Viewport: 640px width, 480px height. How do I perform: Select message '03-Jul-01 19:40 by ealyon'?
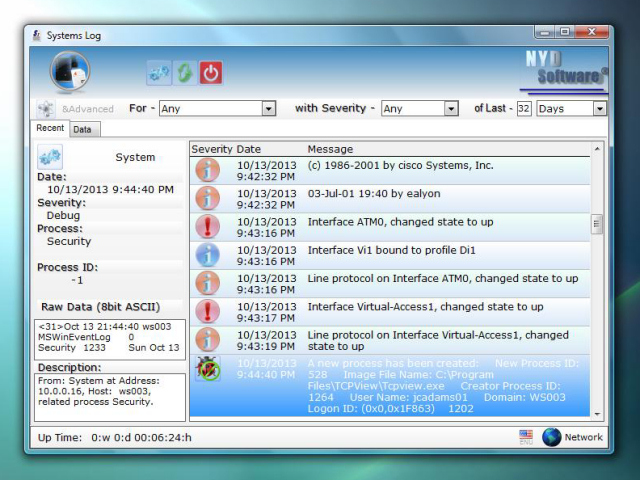pyautogui.click(x=374, y=193)
